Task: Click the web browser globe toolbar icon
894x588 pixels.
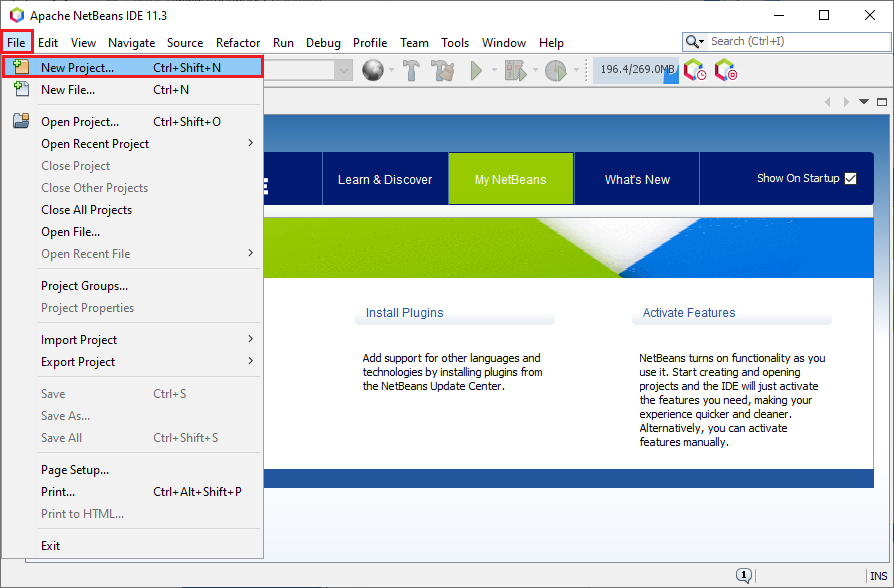Action: tap(373, 70)
